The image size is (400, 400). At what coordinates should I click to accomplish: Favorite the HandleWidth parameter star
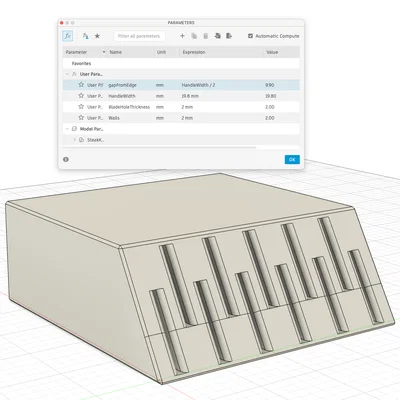[81, 96]
